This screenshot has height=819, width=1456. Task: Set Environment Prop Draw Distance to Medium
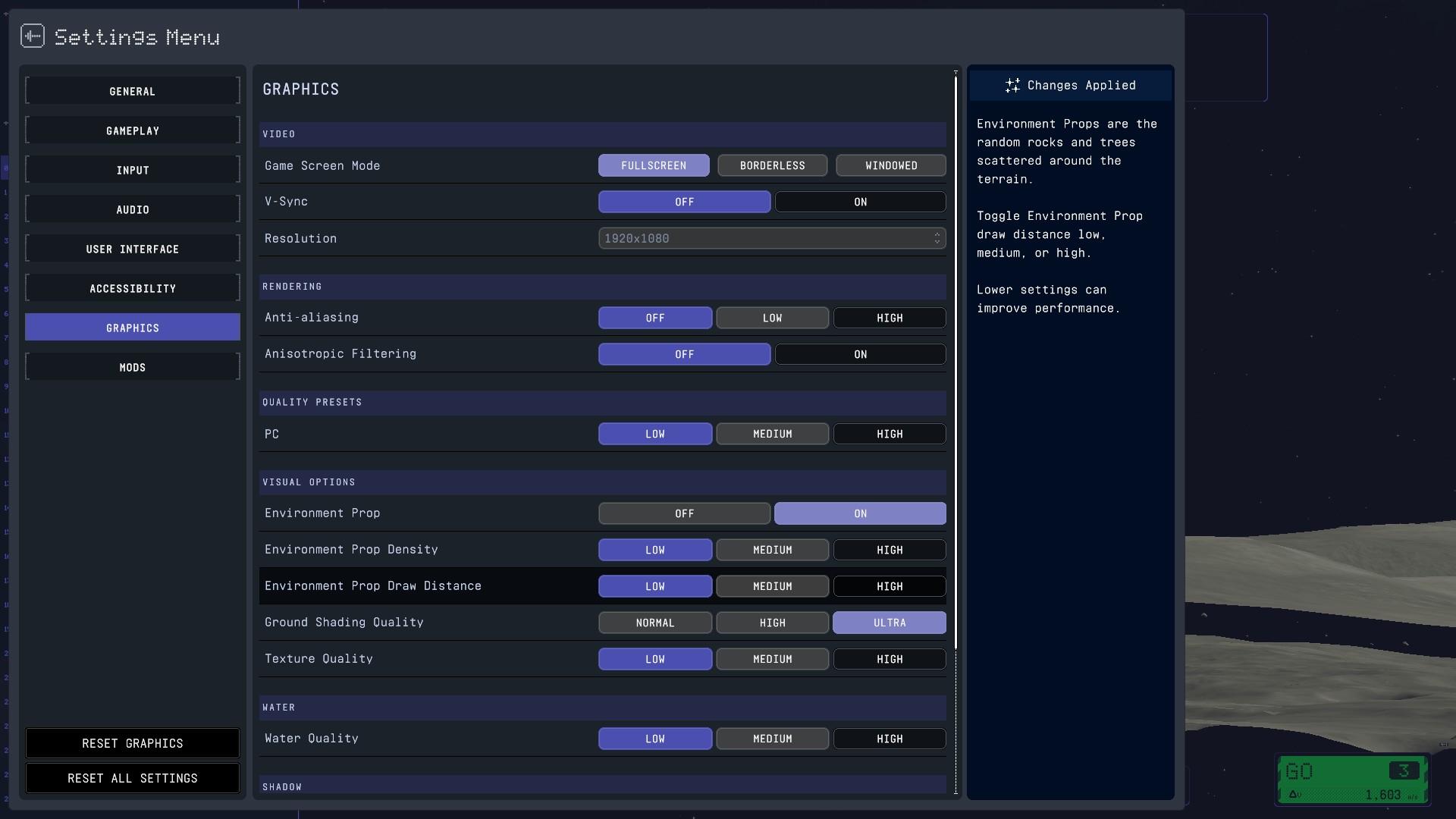point(772,586)
